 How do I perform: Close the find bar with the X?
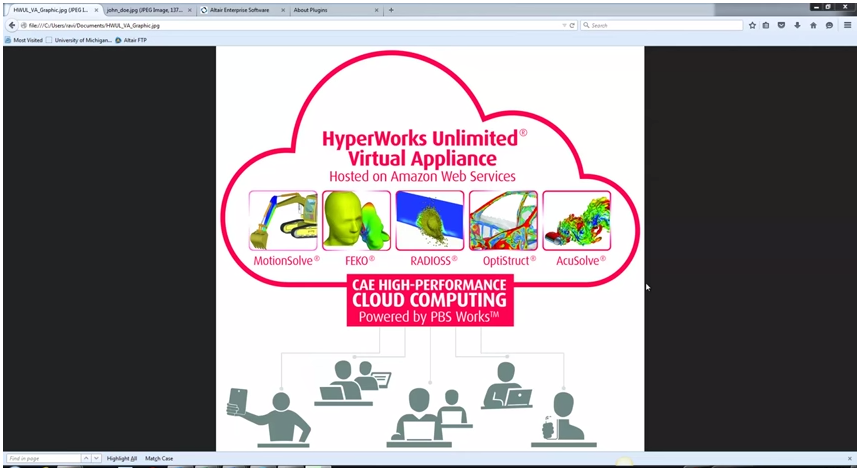[850, 458]
